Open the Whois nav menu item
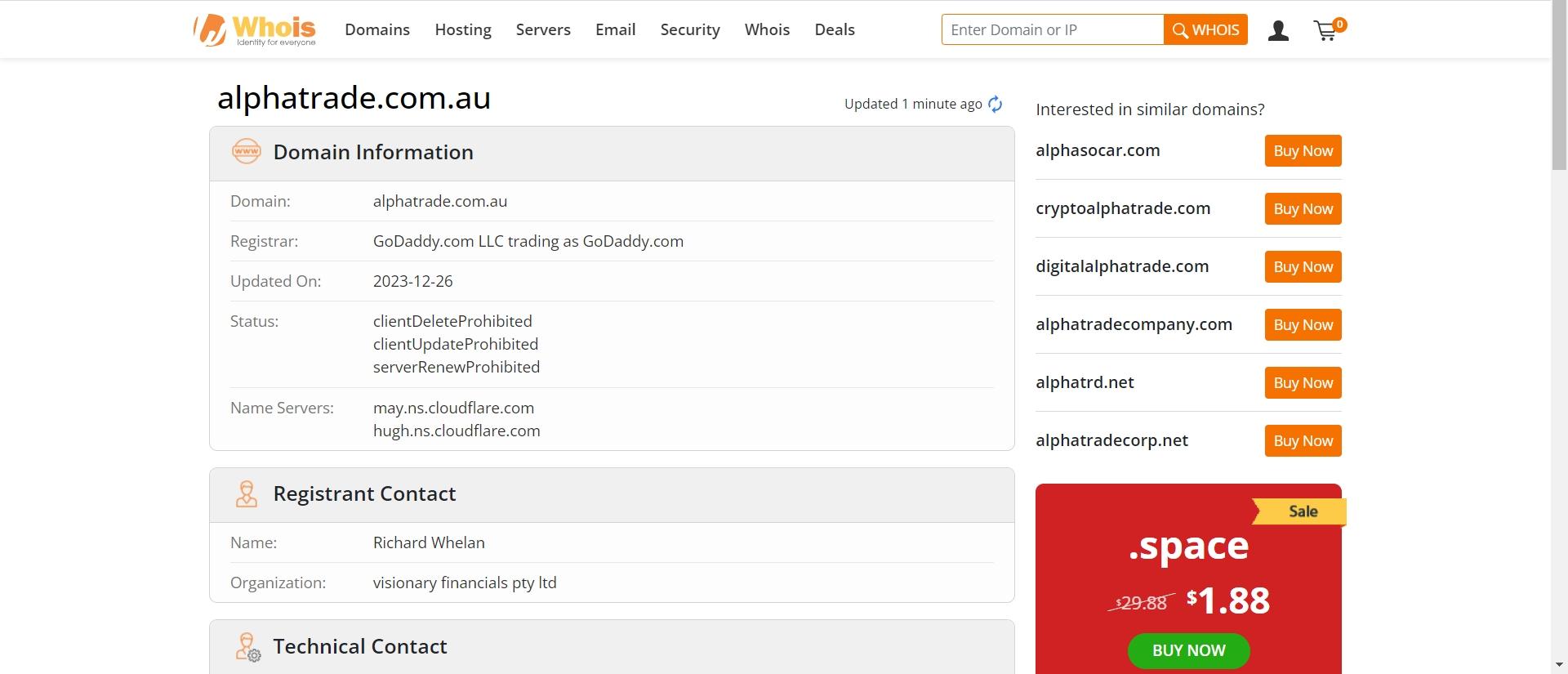 (x=767, y=29)
